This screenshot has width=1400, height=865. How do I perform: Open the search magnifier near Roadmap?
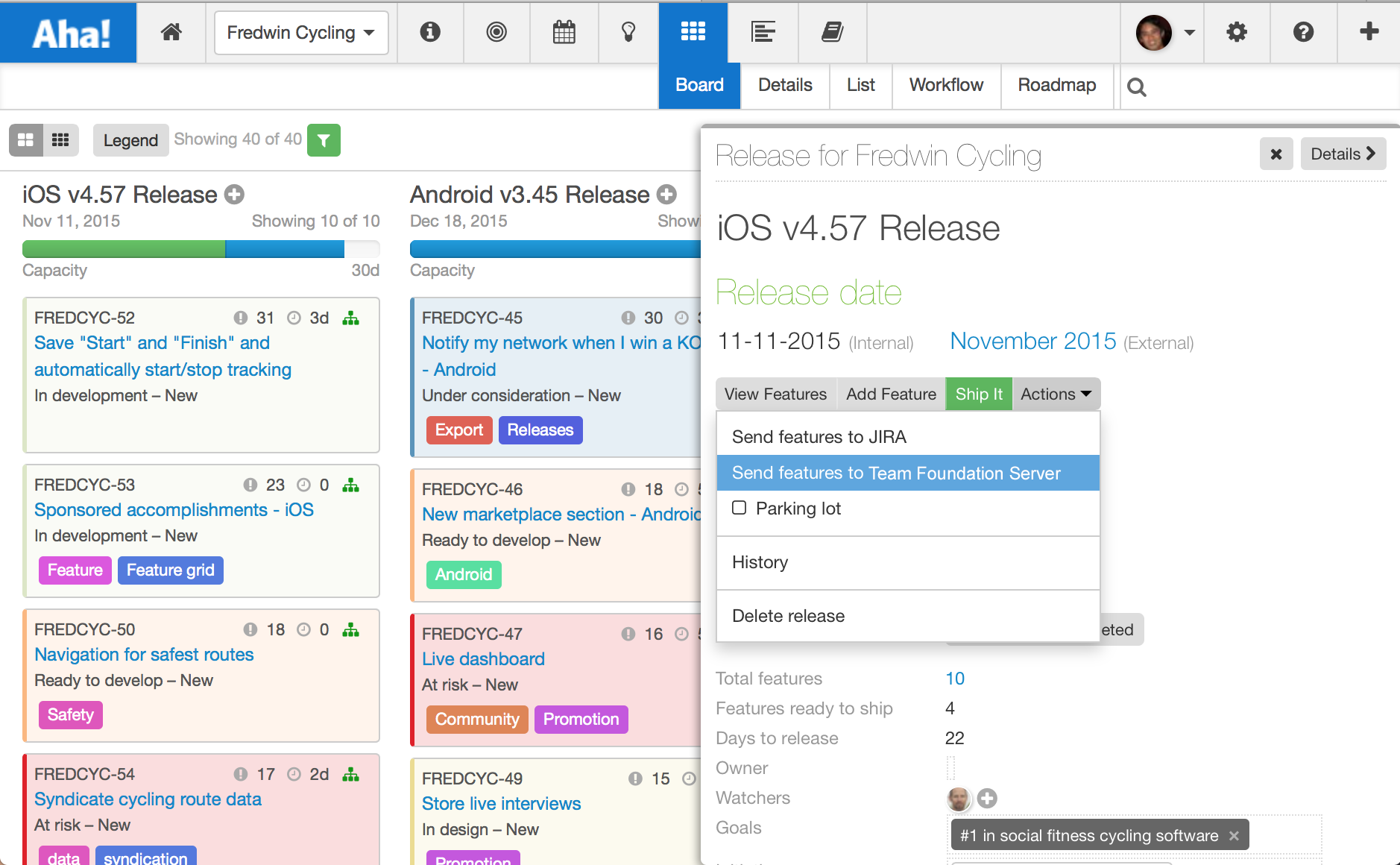[1137, 86]
